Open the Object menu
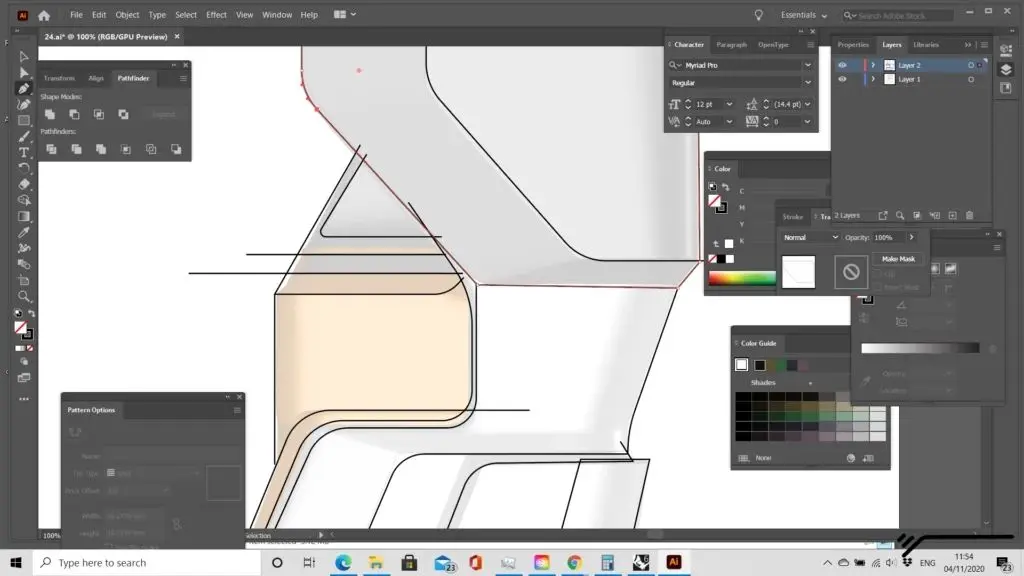Image resolution: width=1024 pixels, height=576 pixels. pyautogui.click(x=127, y=15)
